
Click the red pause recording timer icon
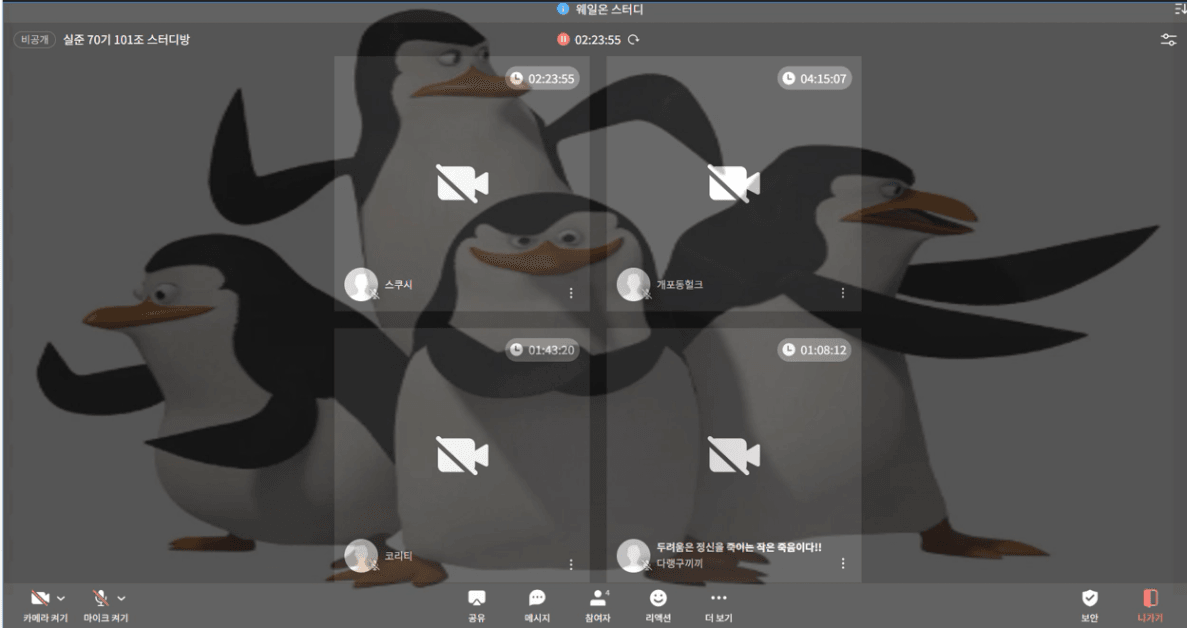(563, 39)
